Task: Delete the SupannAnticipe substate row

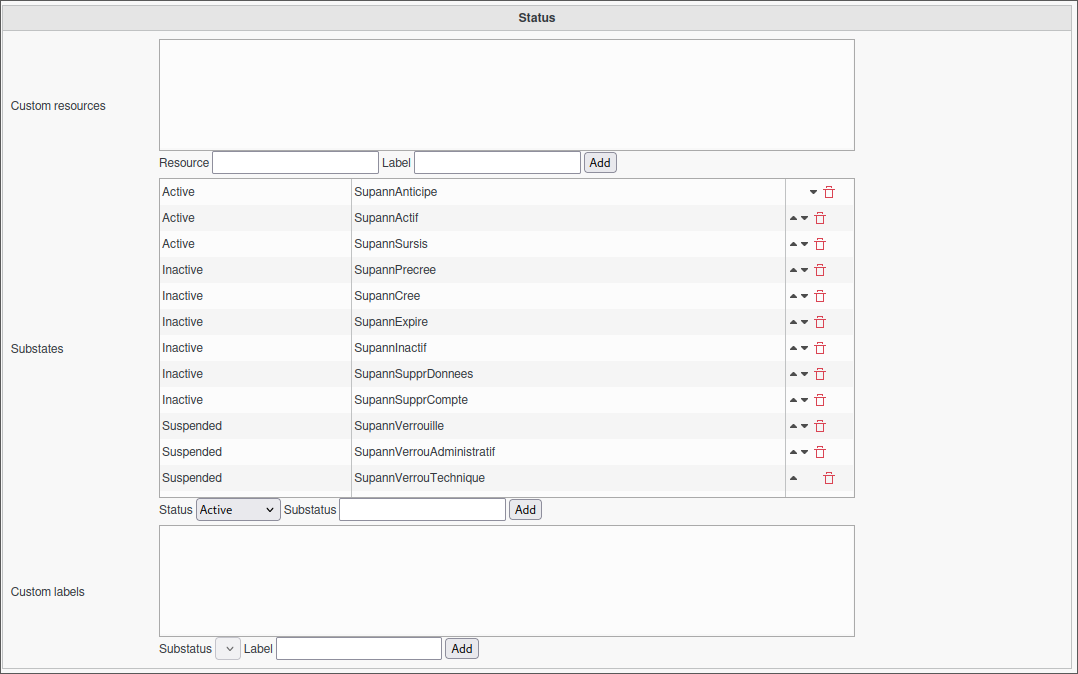Action: (x=828, y=192)
